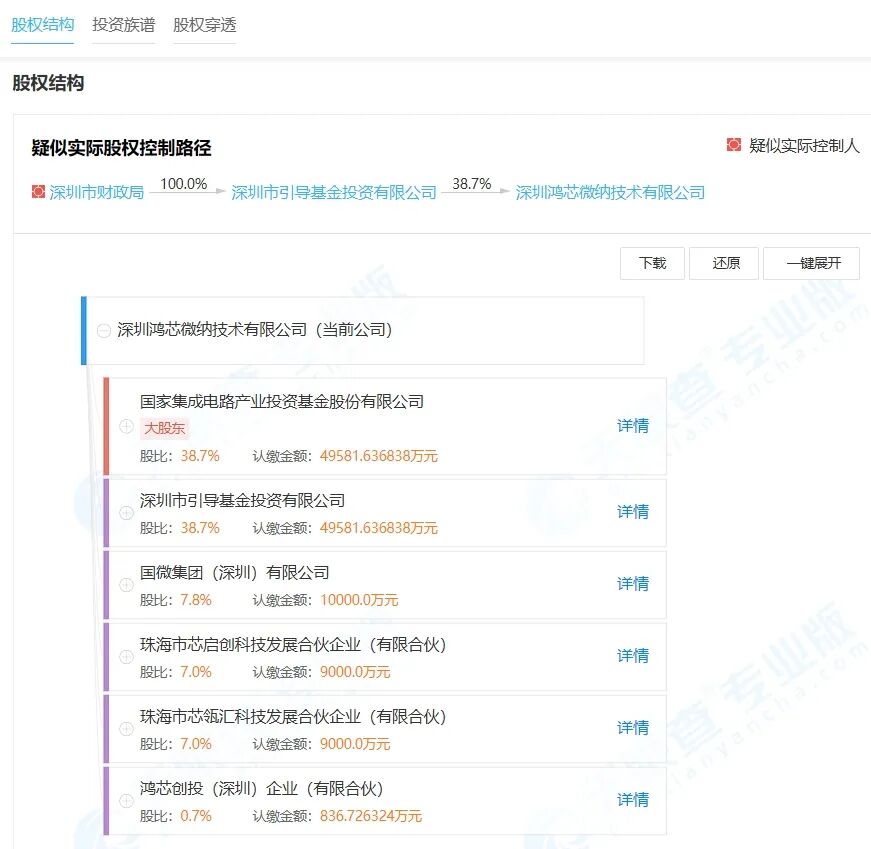Viewport: 871px width, 849px height.
Task: Expand the 珠海市芯启创科技发展合伙企业 node
Action: [x=126, y=657]
